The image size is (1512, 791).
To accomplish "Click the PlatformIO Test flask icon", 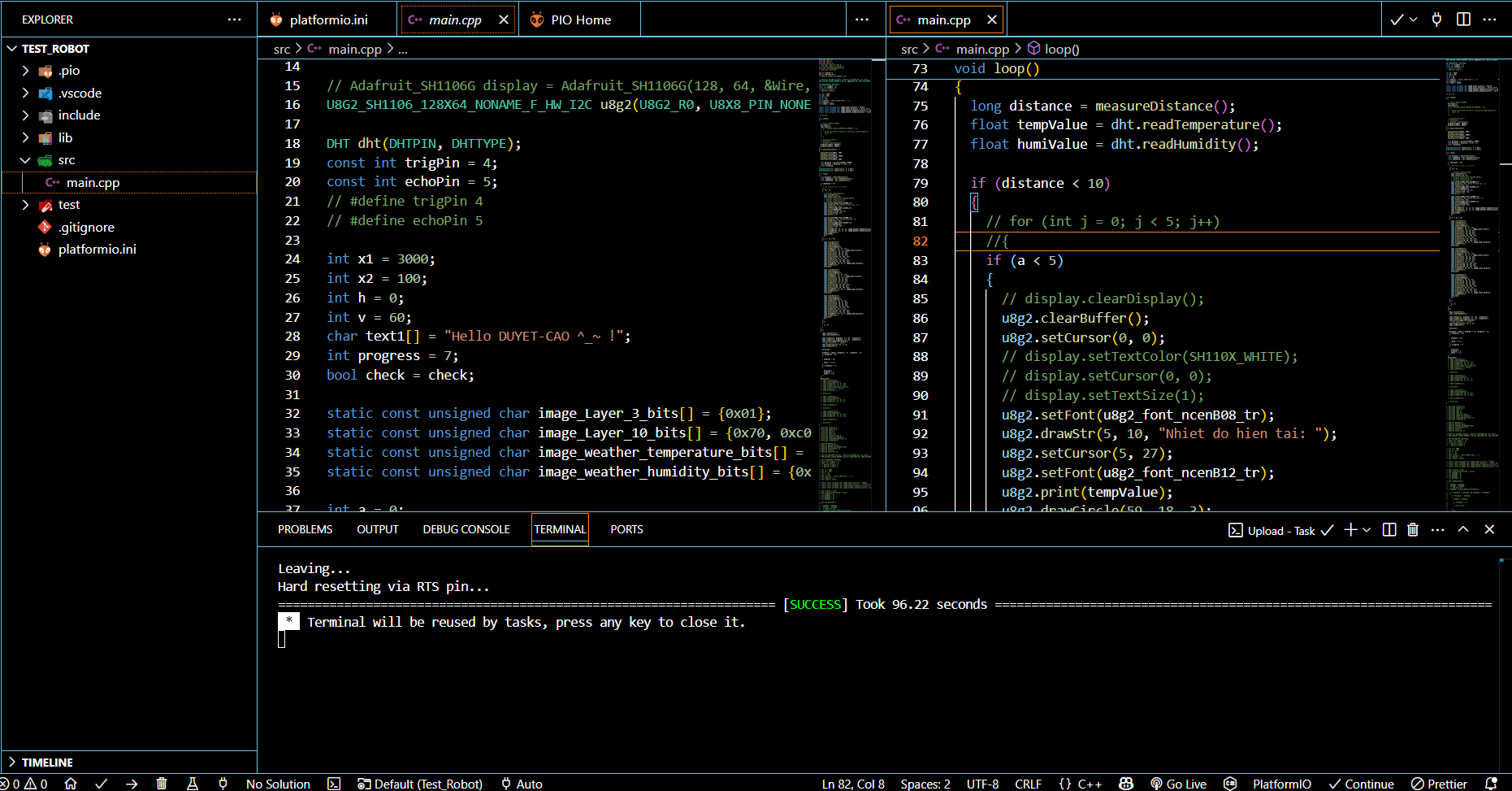I will pos(193,784).
